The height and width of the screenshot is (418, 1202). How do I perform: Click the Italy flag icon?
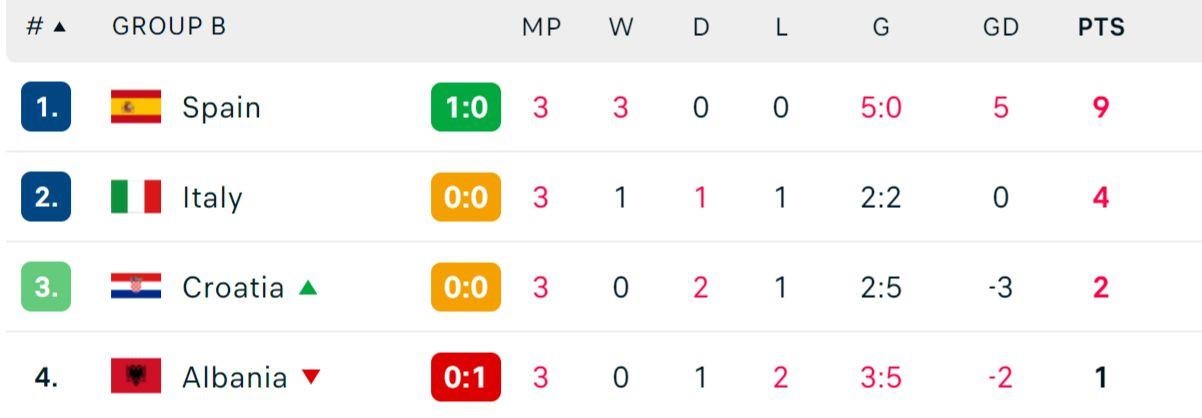pyautogui.click(x=136, y=197)
